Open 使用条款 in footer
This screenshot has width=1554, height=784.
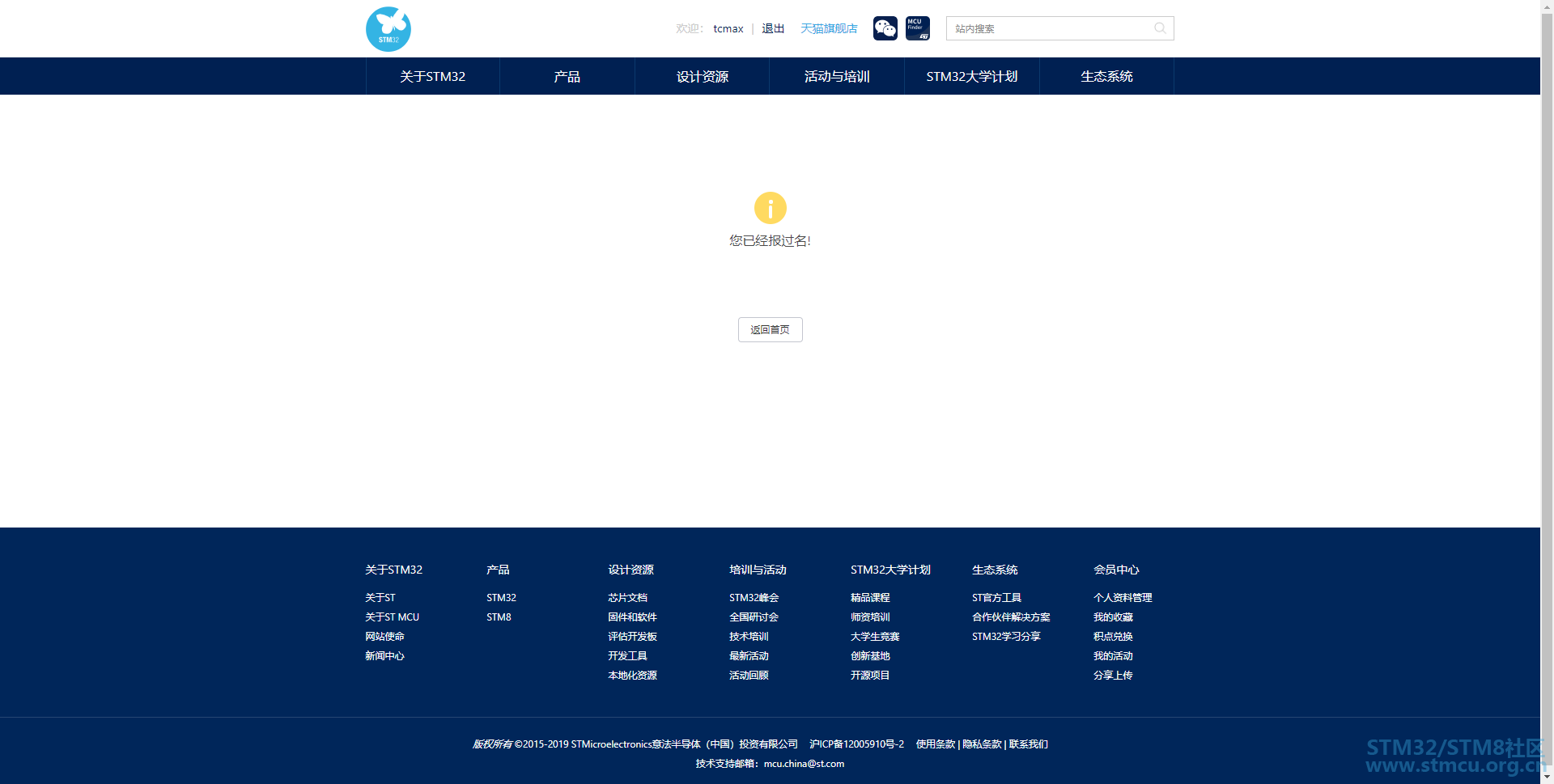[936, 744]
